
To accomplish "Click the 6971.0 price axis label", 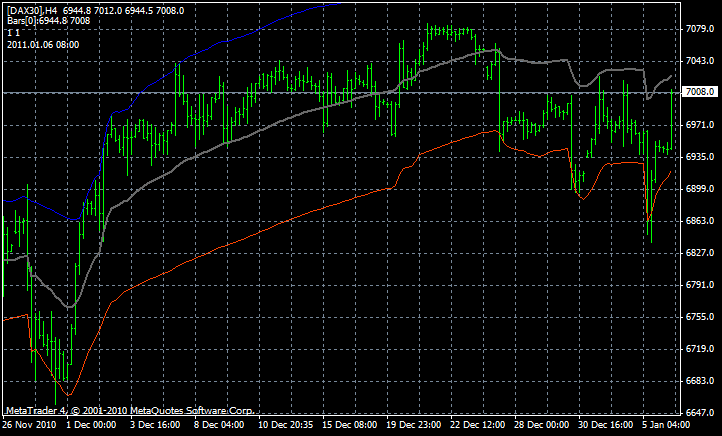I will pyautogui.click(x=700, y=125).
